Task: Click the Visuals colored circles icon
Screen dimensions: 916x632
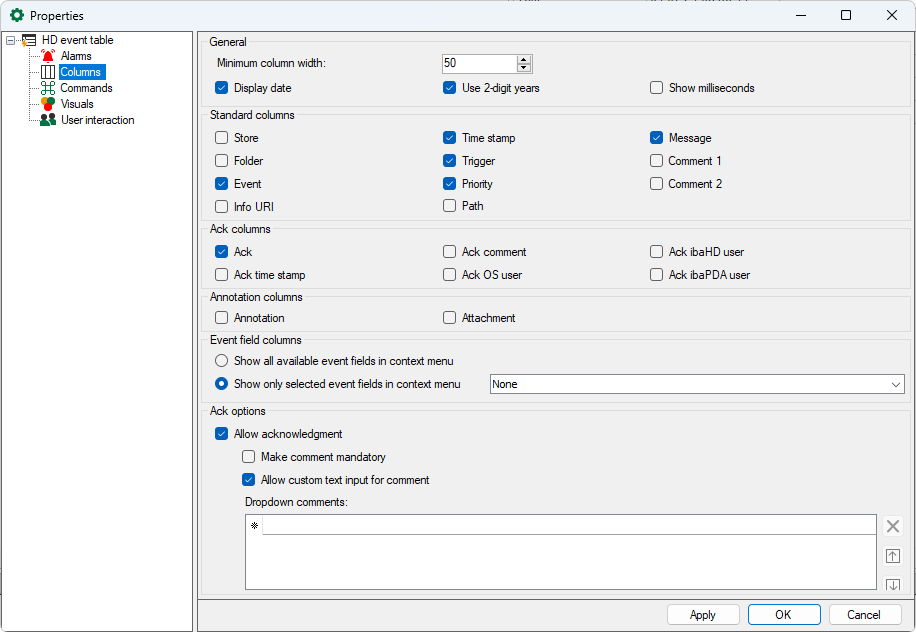Action: click(x=48, y=104)
